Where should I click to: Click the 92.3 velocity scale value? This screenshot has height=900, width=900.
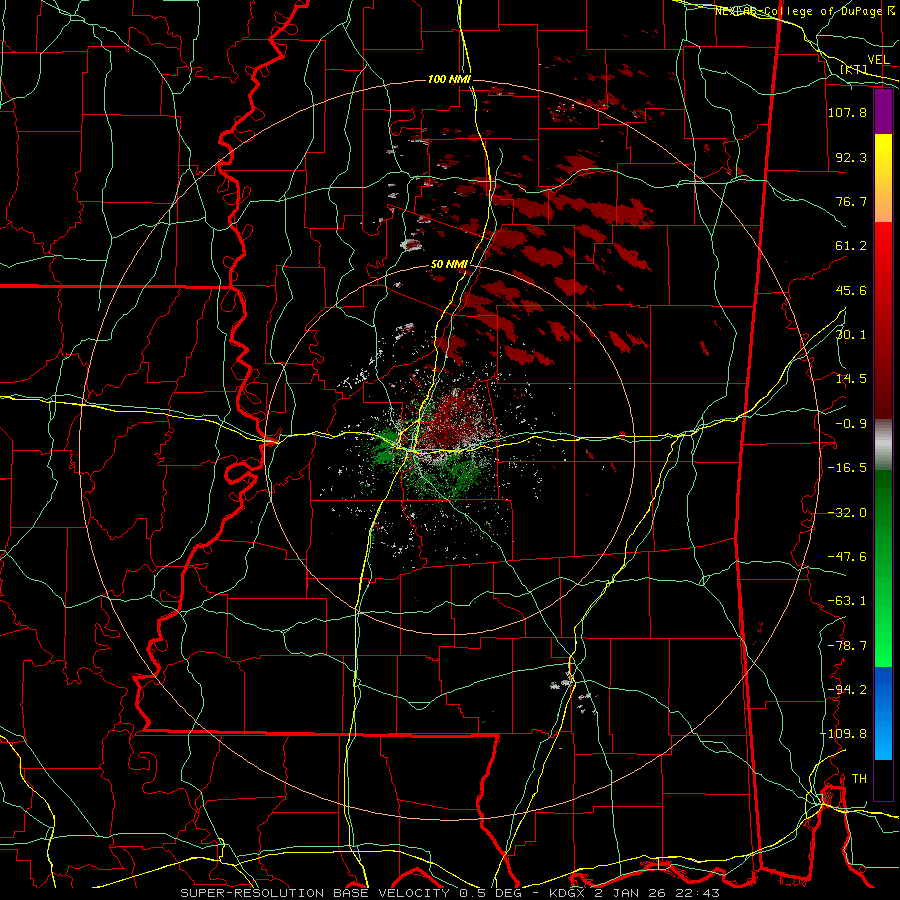(851, 157)
